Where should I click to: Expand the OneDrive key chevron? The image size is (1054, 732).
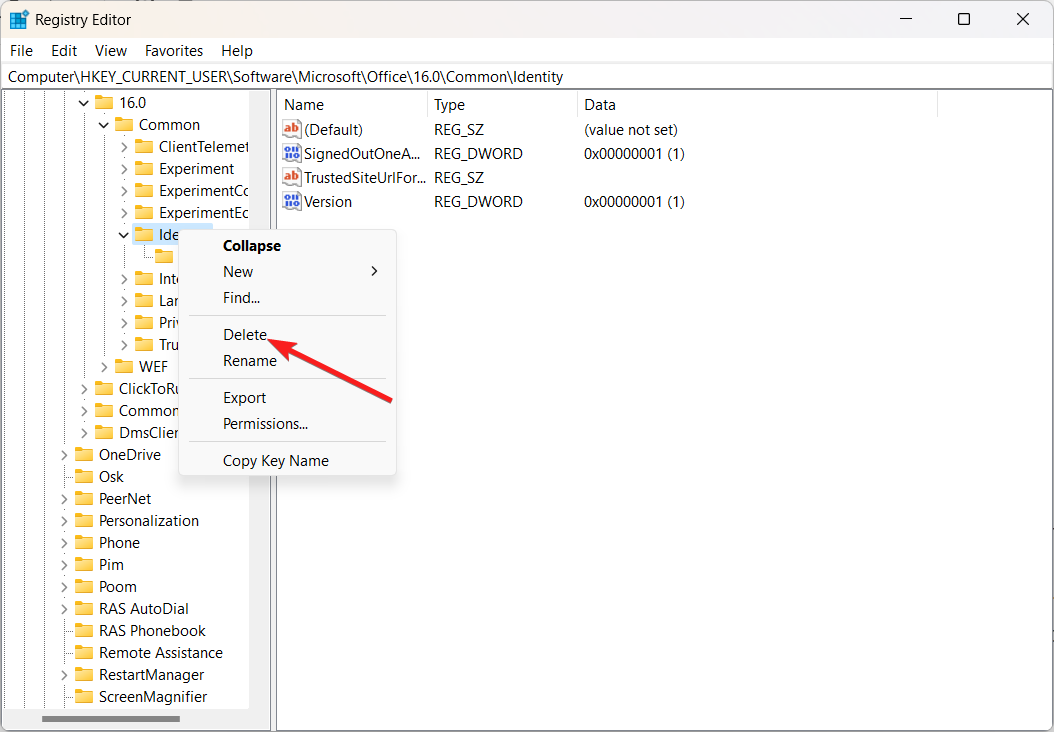tap(65, 455)
